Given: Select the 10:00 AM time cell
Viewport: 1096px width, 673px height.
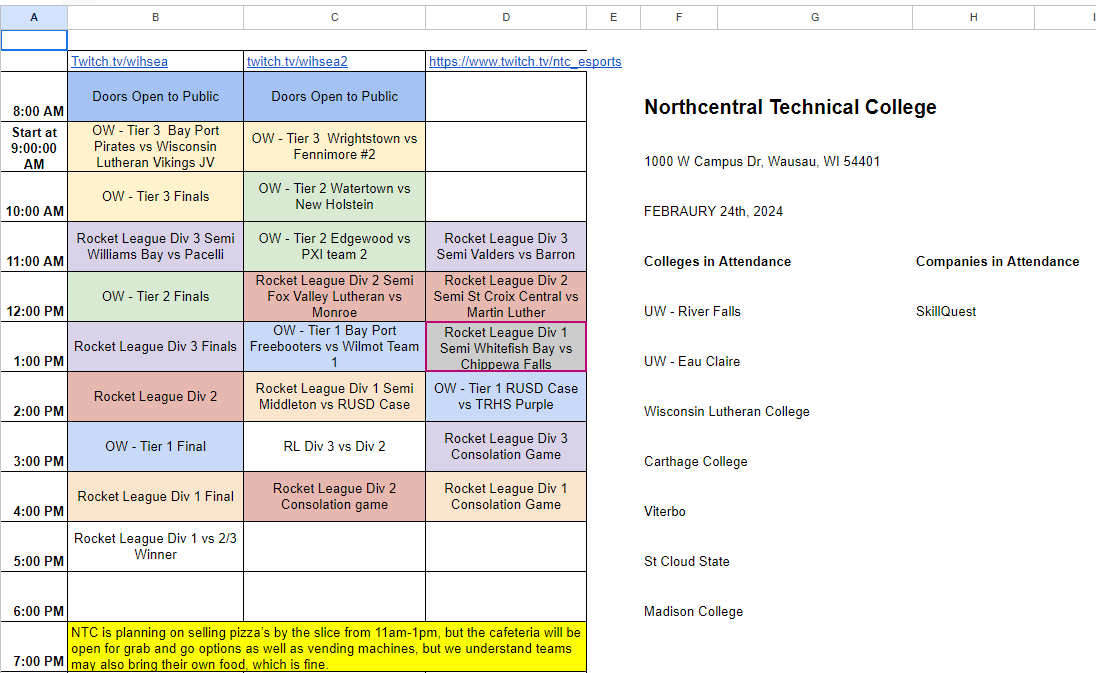Looking at the screenshot, I should [34, 197].
